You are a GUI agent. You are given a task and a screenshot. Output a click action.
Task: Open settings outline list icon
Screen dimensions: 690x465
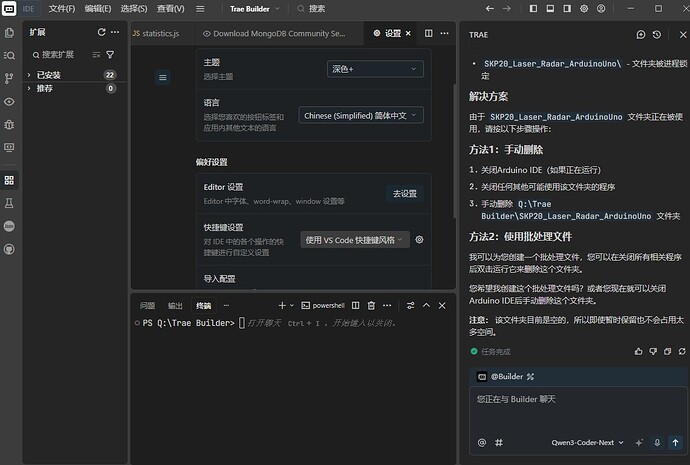coord(162,78)
